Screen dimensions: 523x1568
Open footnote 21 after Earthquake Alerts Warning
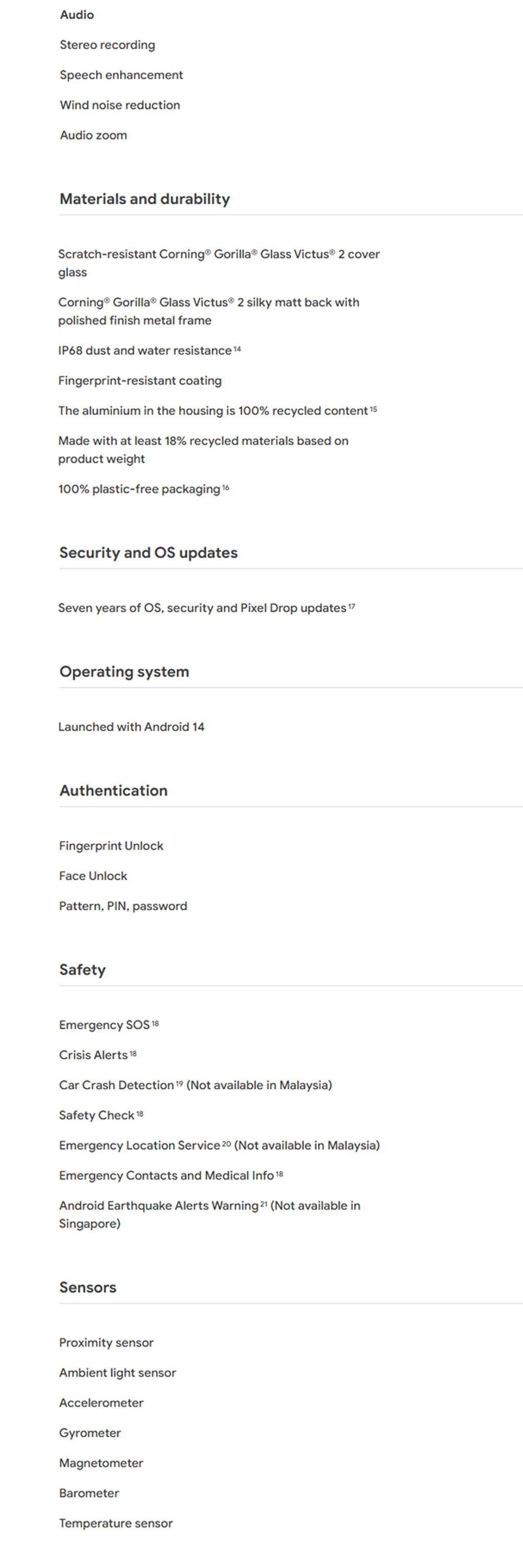[264, 1205]
